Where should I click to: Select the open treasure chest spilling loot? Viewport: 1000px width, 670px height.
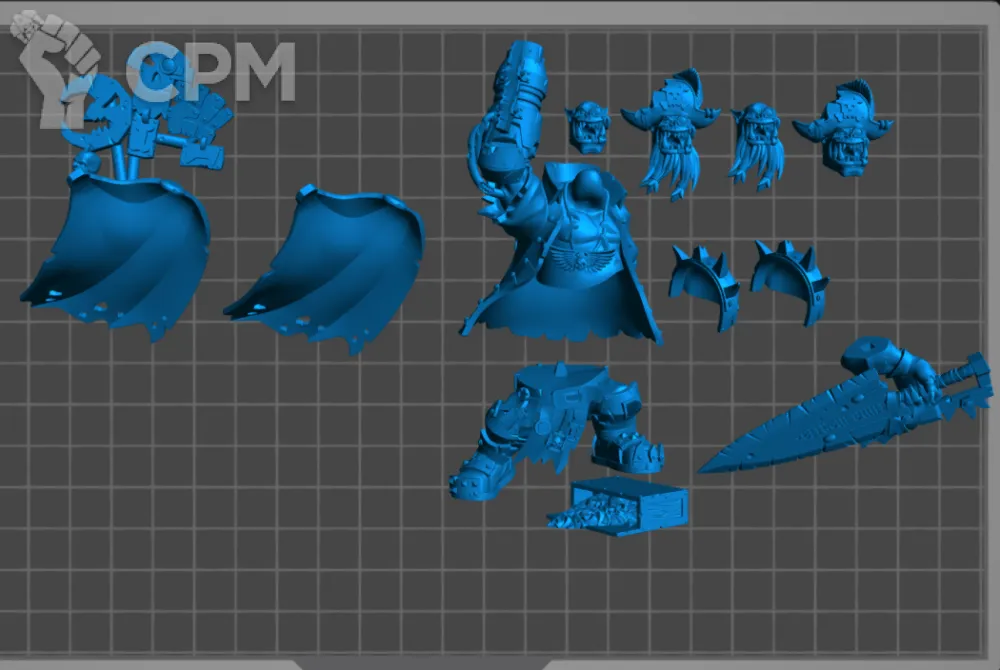coord(620,505)
